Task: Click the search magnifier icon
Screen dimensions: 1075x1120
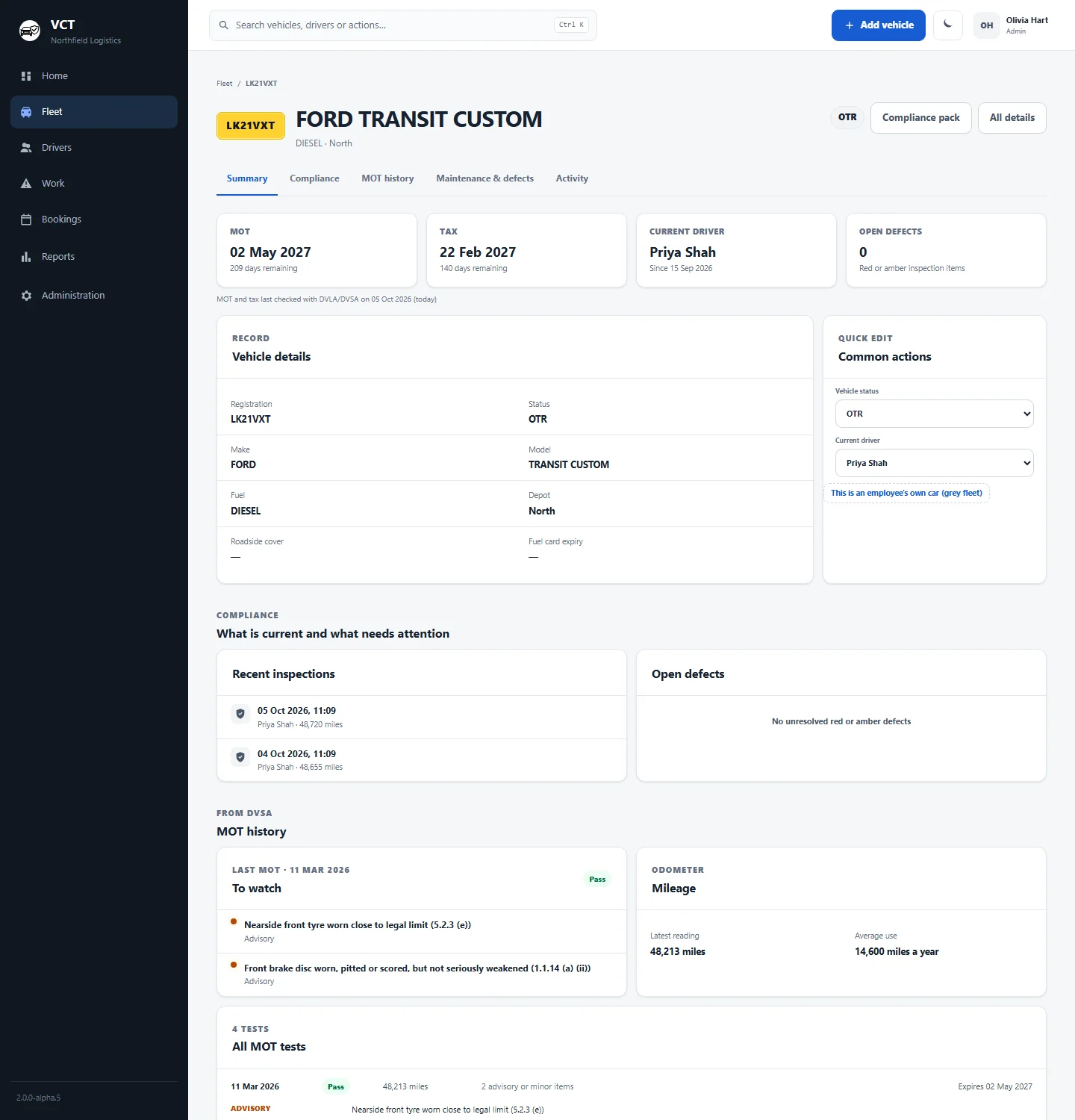Action: tap(223, 25)
